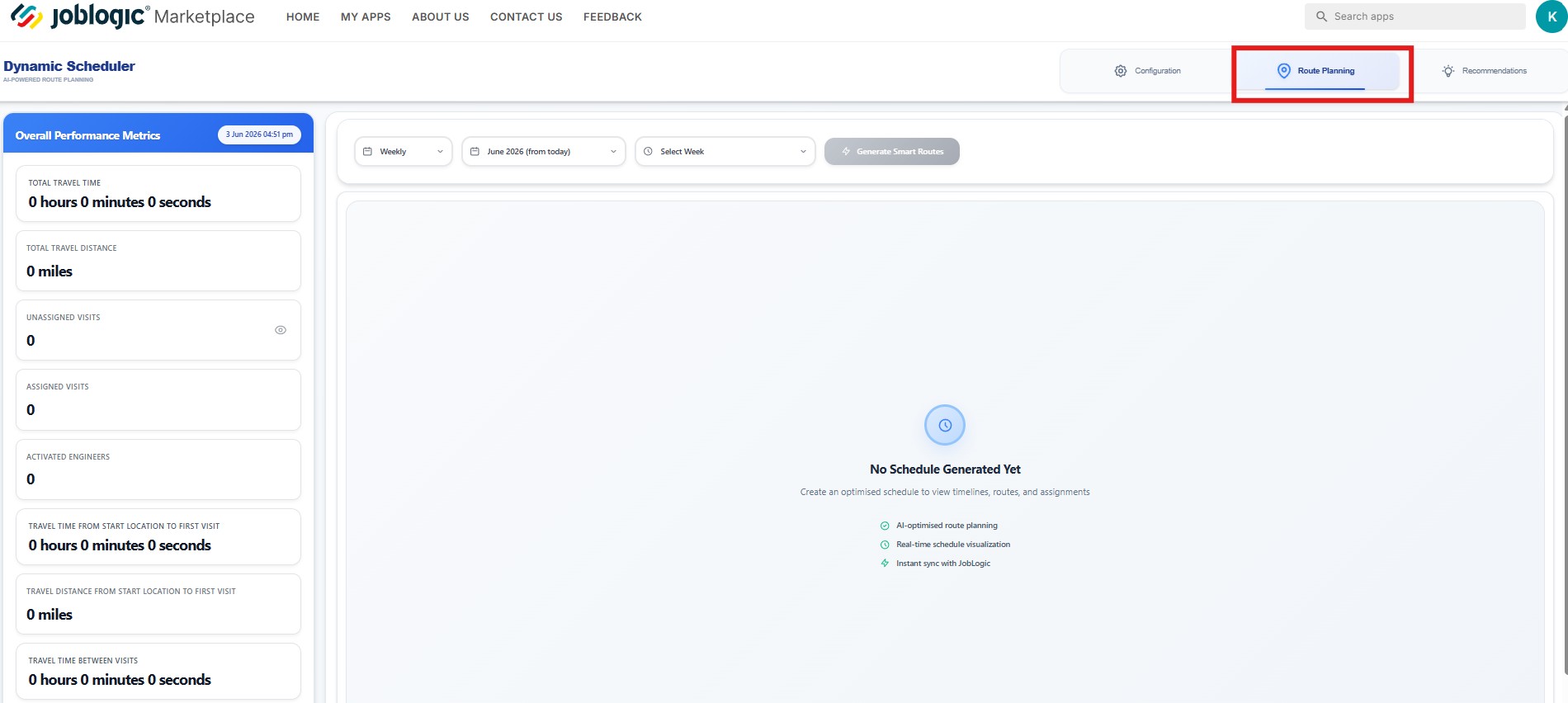Click the sparkle icon on Generate Smart Routes
This screenshot has height=703, width=1568.
tap(846, 152)
